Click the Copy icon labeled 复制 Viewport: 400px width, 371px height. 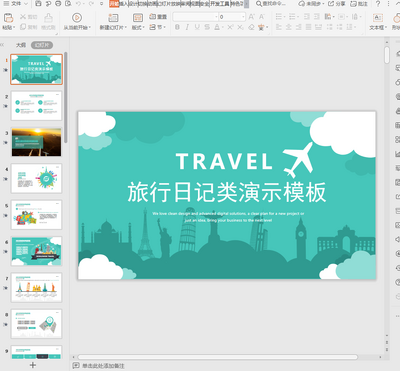[23, 27]
